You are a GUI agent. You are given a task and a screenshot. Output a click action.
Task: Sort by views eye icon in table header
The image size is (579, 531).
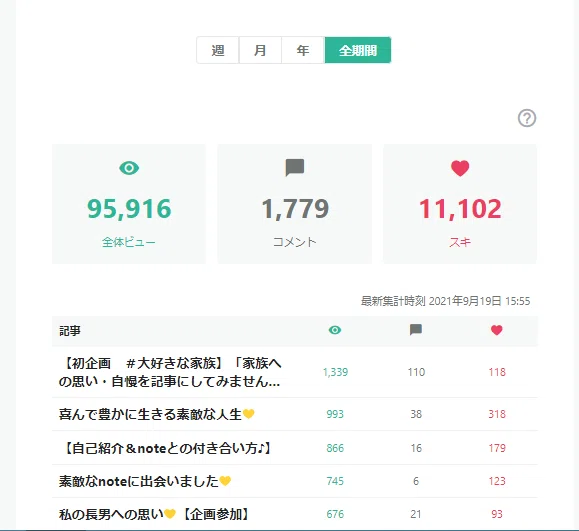335,330
